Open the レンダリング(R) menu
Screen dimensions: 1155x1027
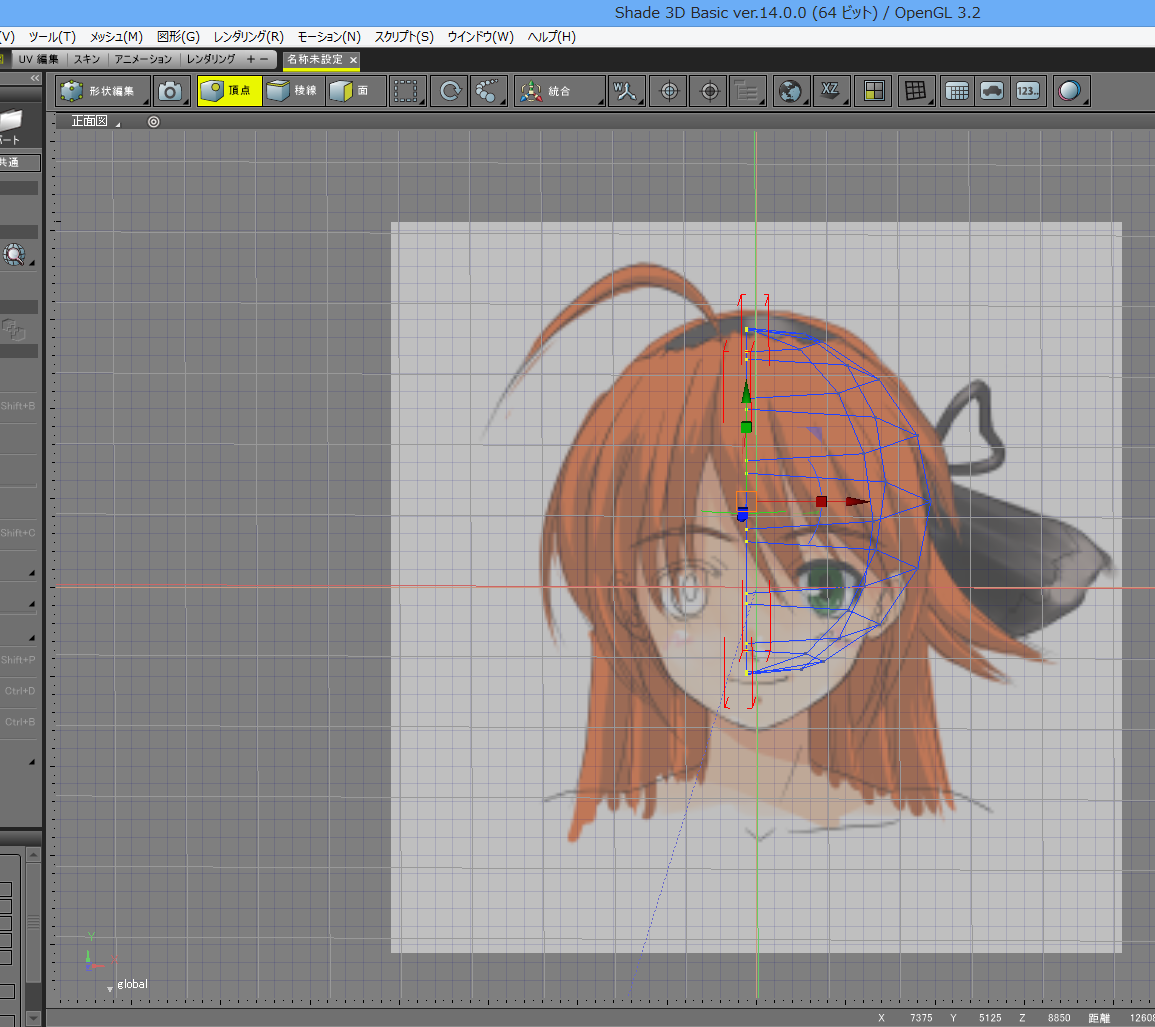click(x=248, y=37)
